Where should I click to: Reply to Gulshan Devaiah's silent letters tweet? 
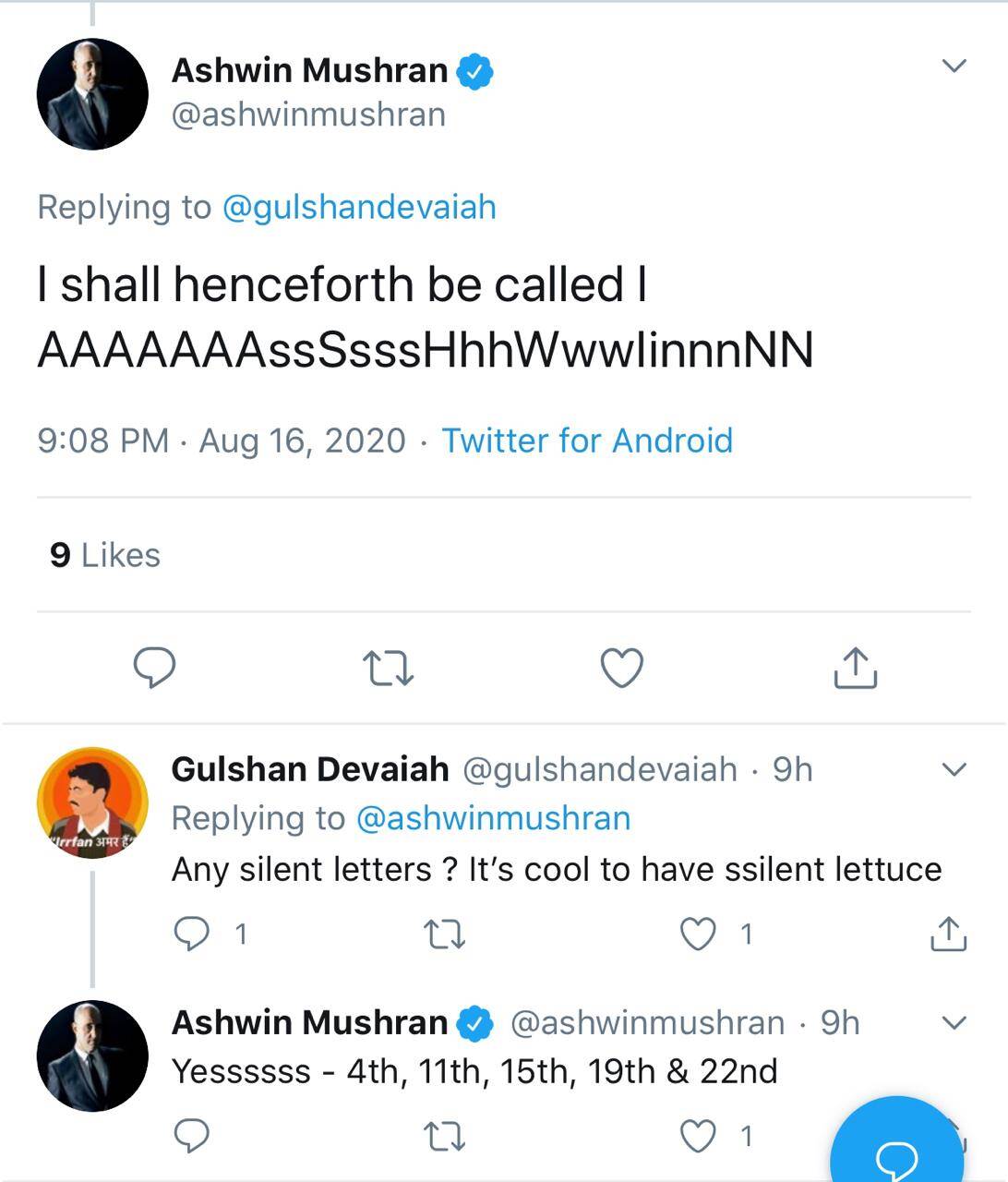[x=192, y=935]
